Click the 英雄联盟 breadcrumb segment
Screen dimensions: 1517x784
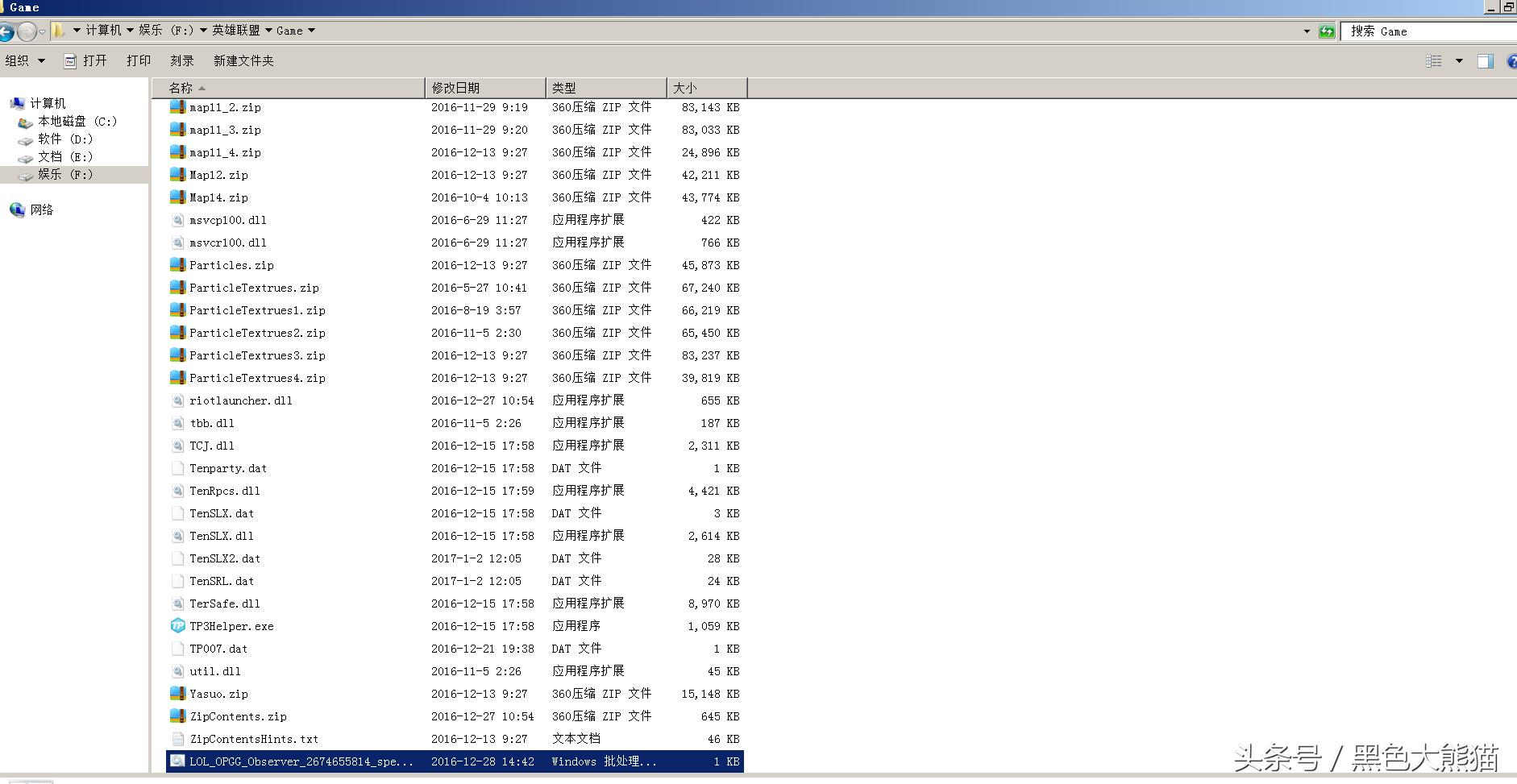coord(236,31)
